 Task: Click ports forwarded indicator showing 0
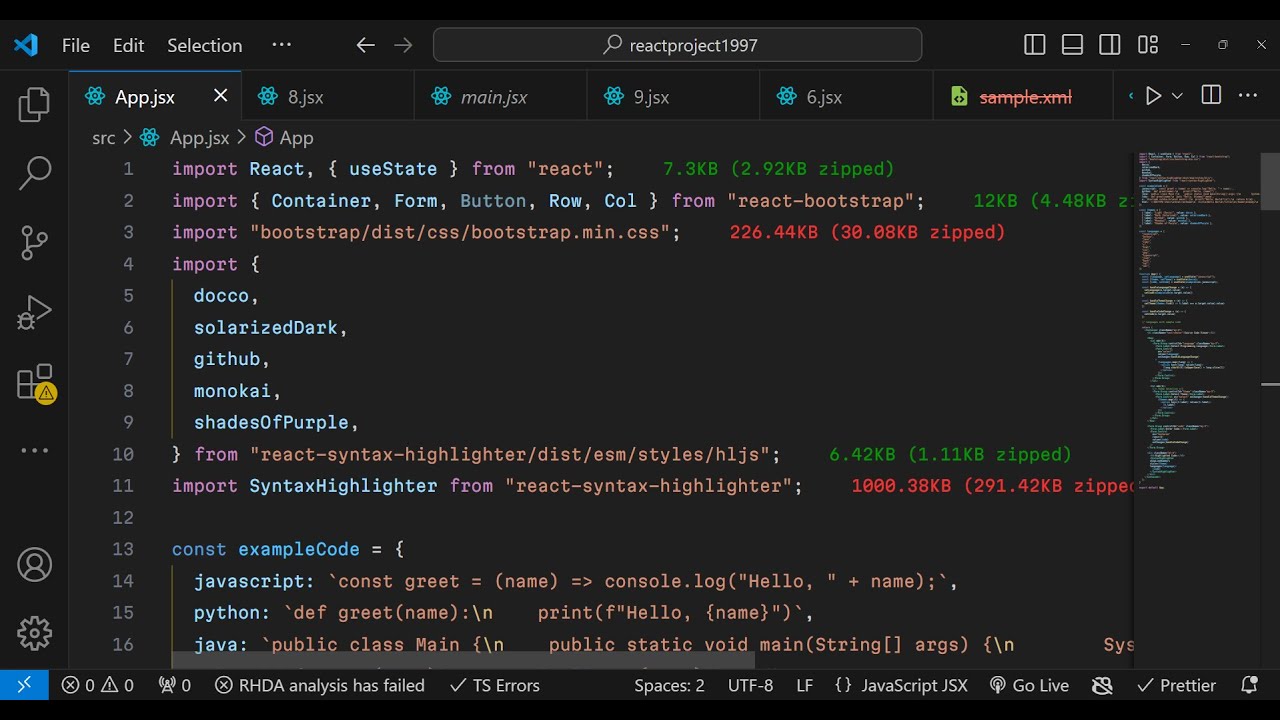tap(174, 685)
